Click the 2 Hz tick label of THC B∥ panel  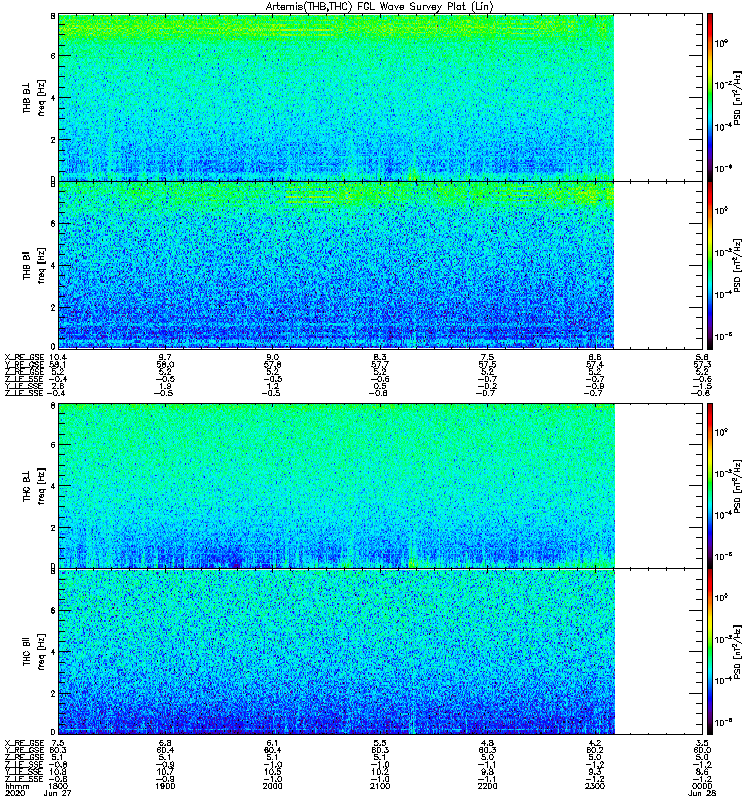click(x=53, y=694)
